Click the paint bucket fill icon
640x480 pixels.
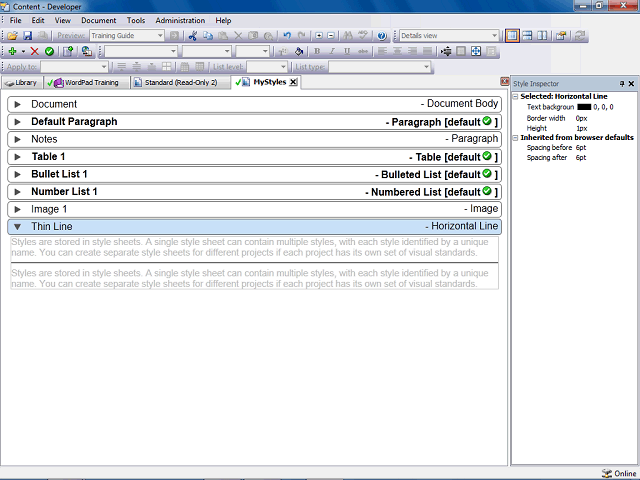299,51
